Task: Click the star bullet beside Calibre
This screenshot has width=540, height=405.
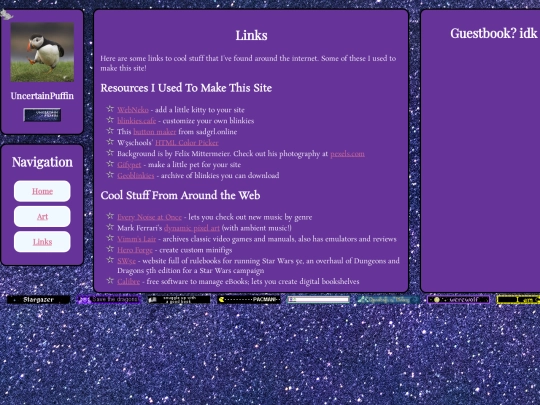Action: pos(110,281)
